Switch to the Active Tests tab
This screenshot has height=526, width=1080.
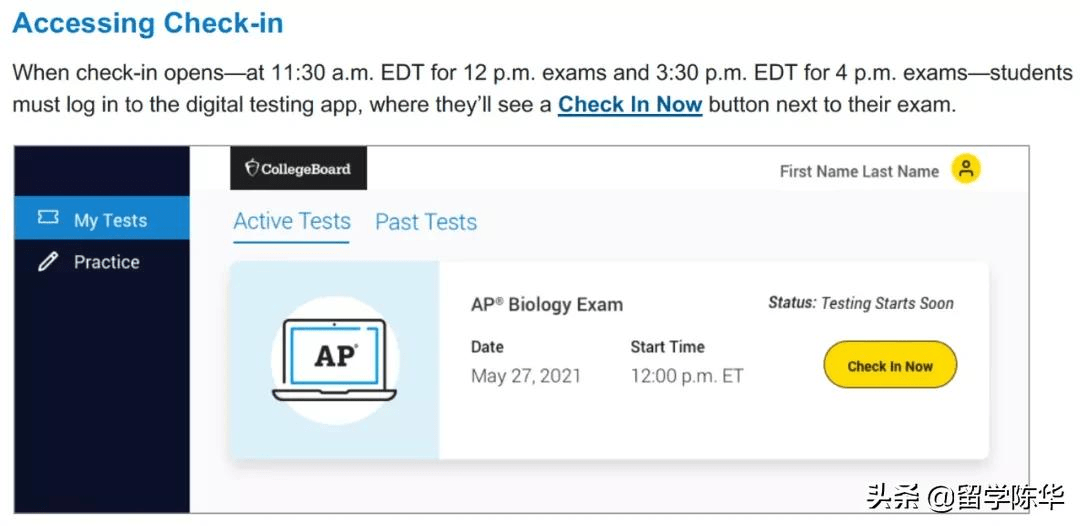coord(292,221)
